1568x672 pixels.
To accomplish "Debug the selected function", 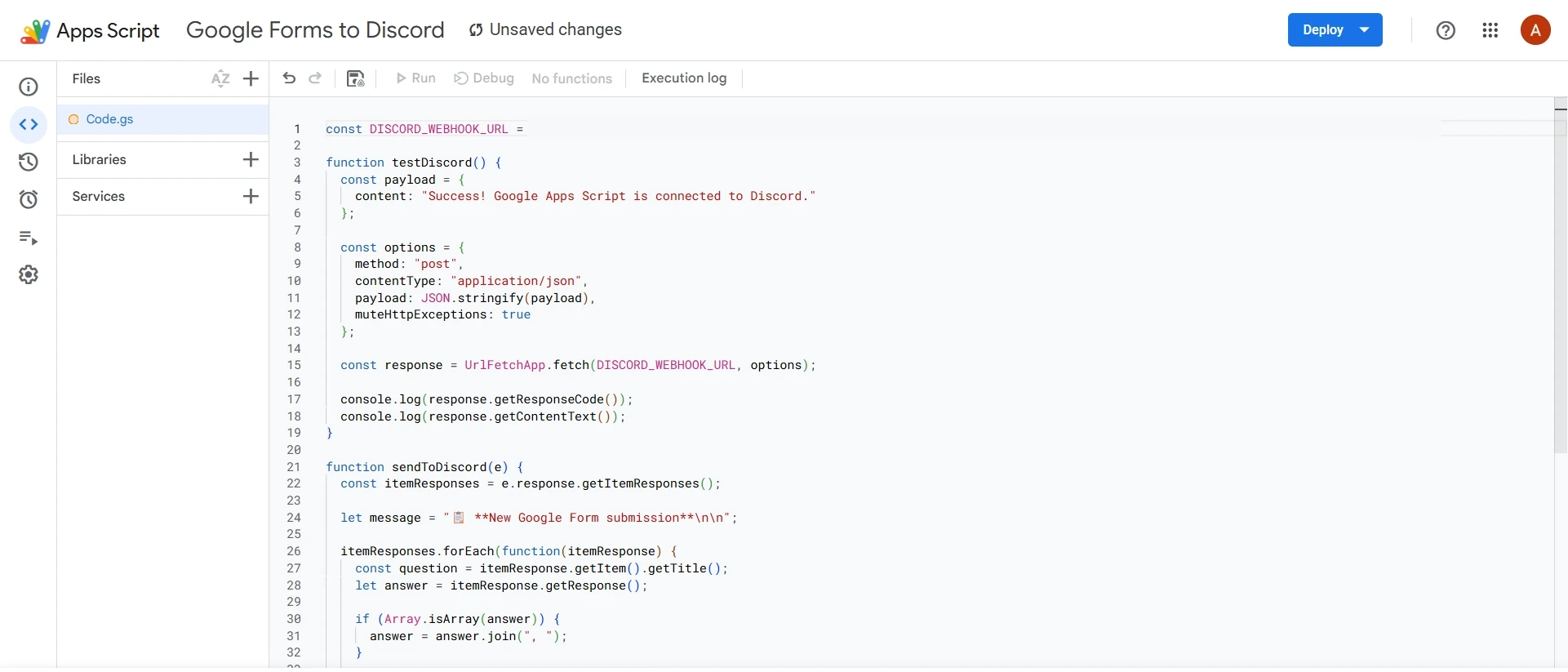I will (x=484, y=78).
